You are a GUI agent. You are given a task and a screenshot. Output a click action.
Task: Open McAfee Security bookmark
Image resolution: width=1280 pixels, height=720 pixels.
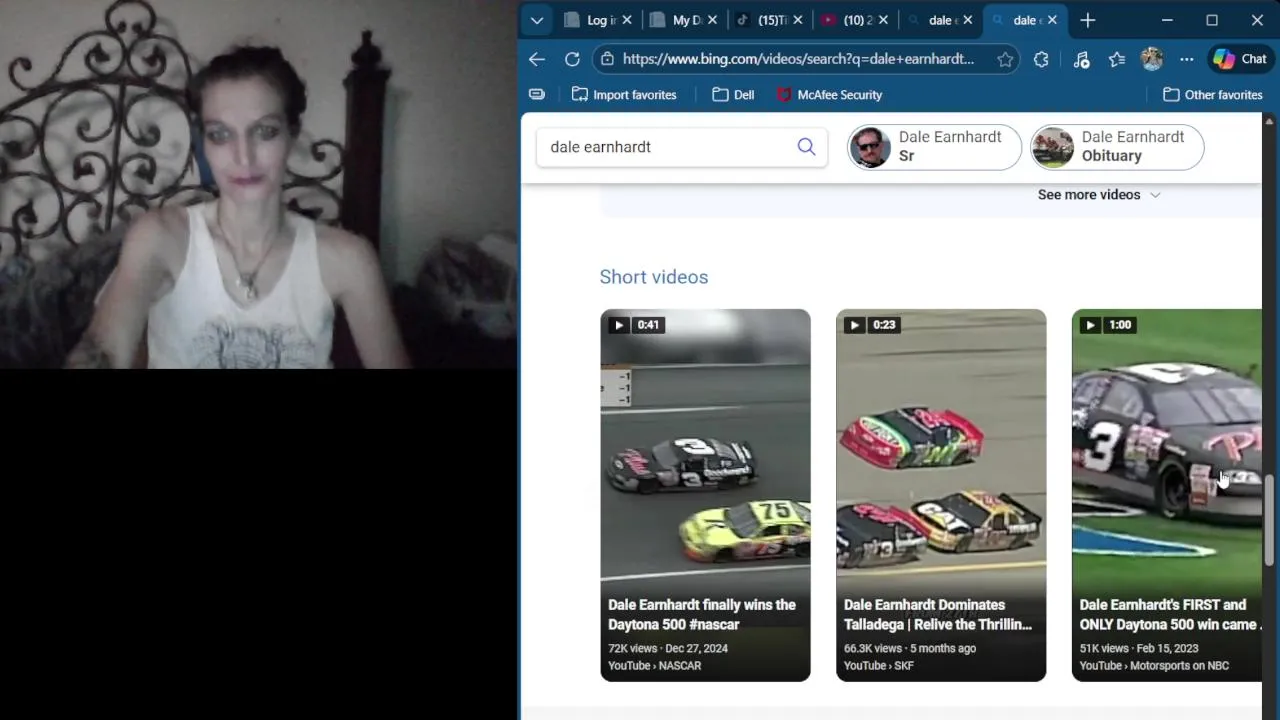tap(829, 95)
